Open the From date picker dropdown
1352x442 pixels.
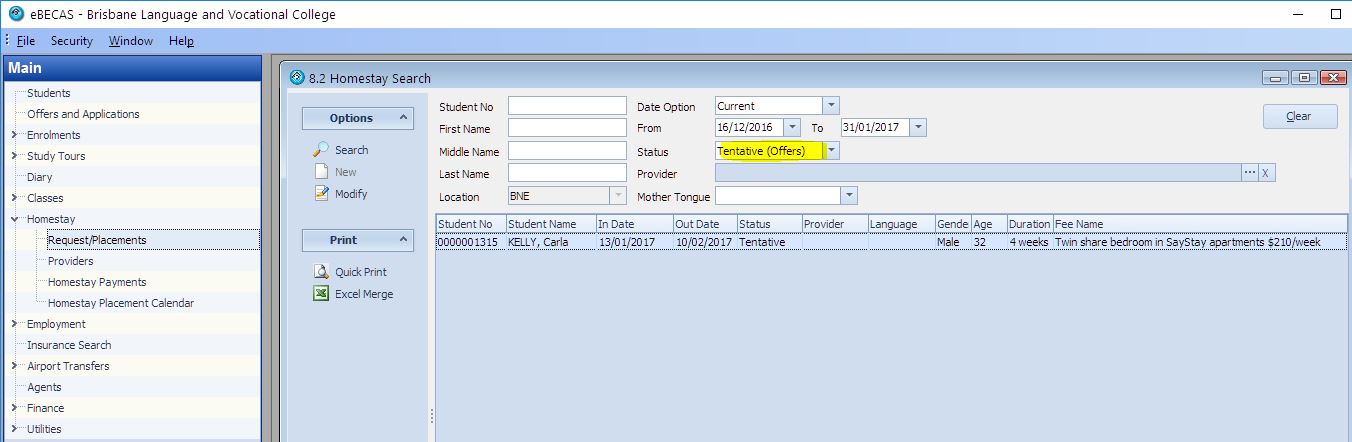tap(792, 128)
